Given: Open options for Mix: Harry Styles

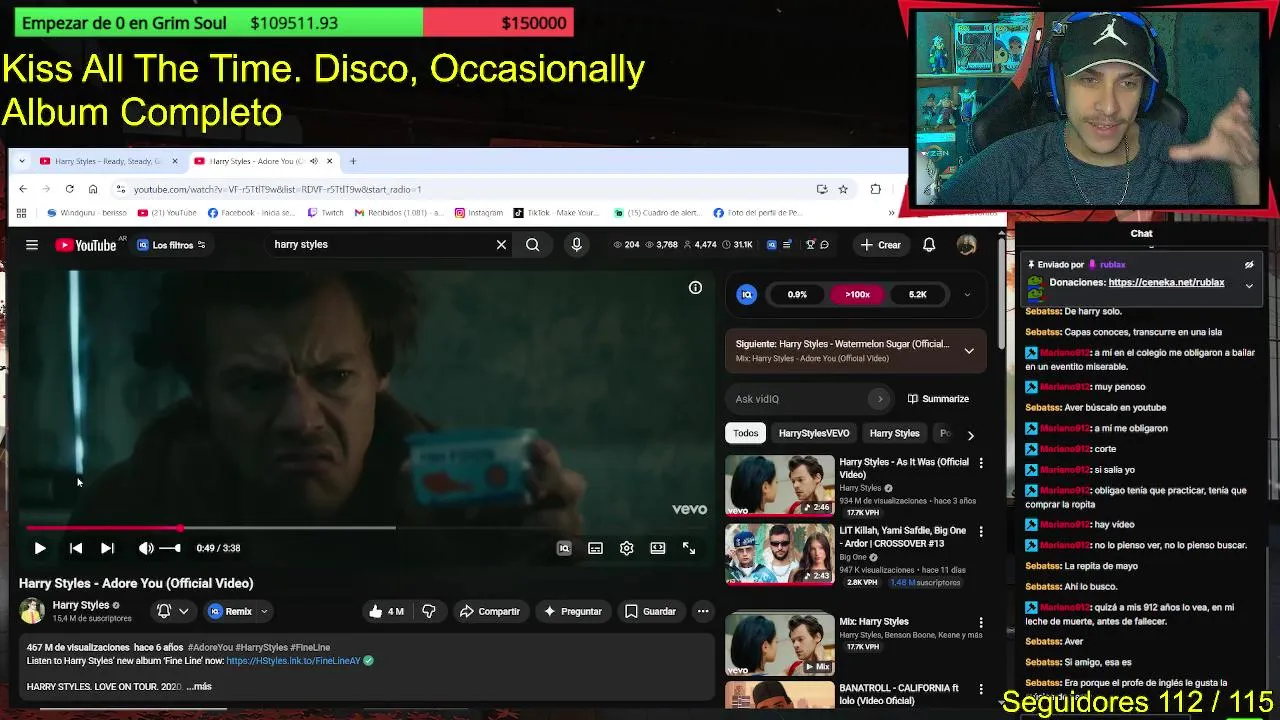Looking at the screenshot, I should pyautogui.click(x=981, y=622).
